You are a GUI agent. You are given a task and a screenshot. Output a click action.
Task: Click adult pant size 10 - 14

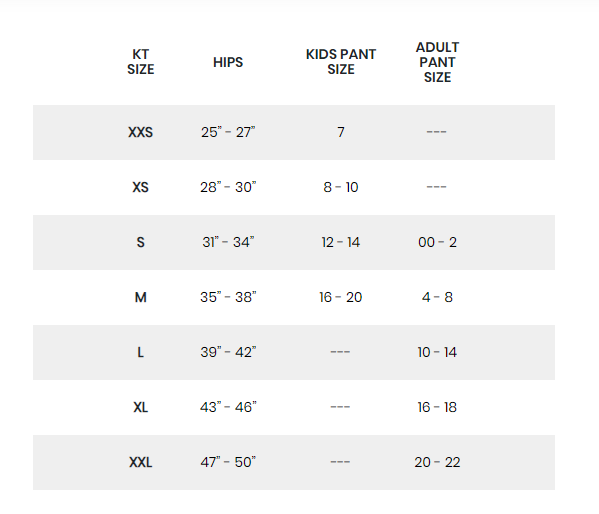coord(437,352)
